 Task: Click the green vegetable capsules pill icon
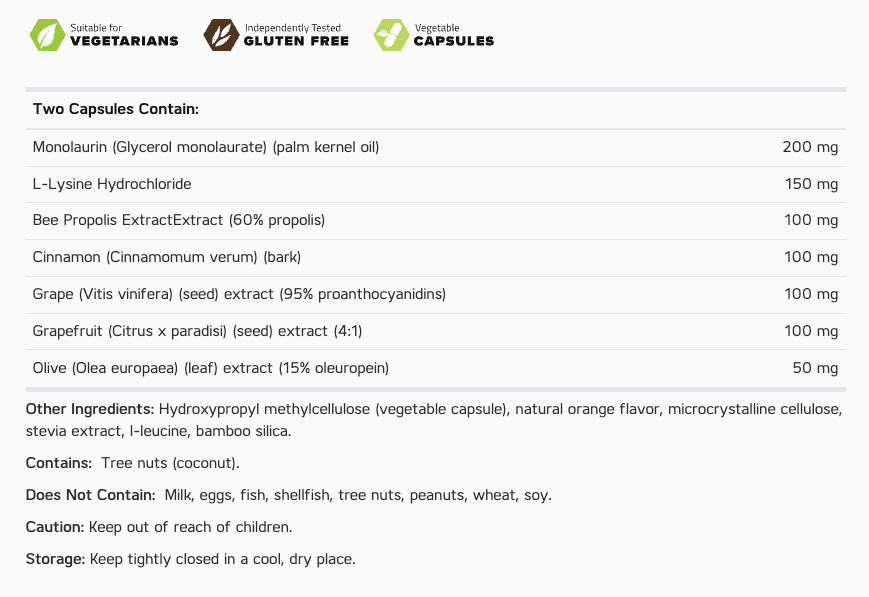(x=390, y=35)
